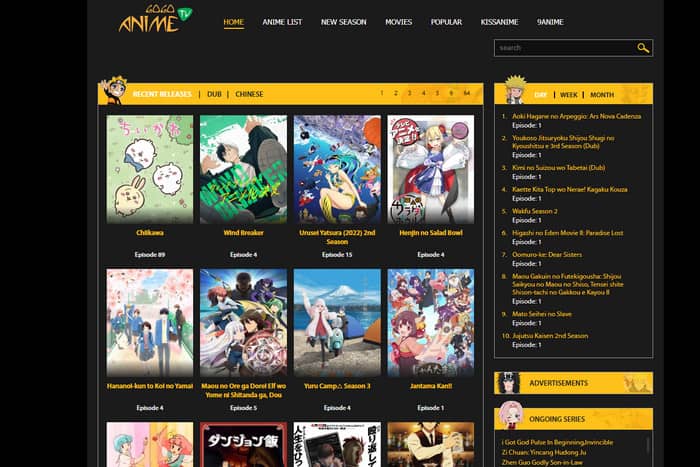This screenshot has height=467, width=700.
Task: Open the POPULAR nav item
Action: click(x=446, y=22)
